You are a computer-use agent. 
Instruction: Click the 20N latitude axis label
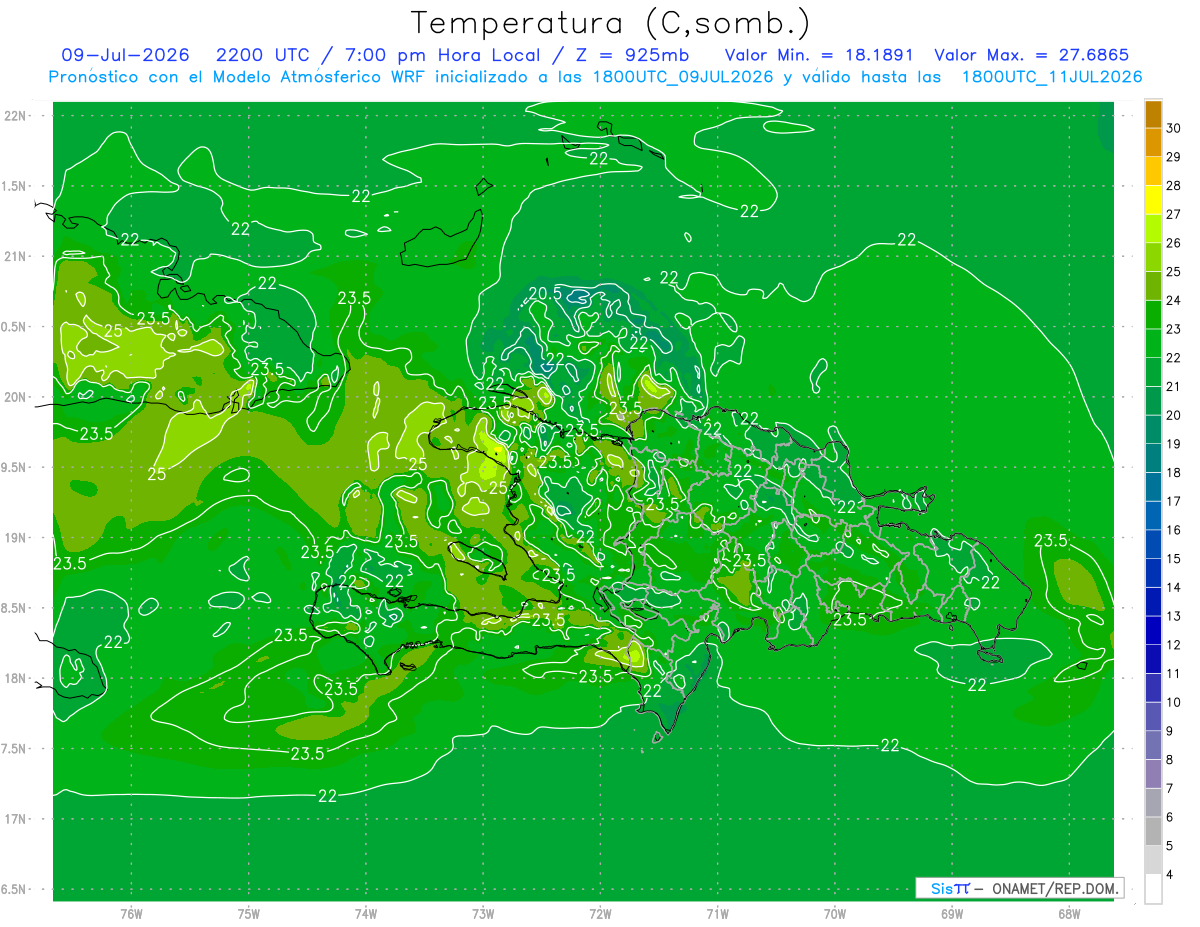tap(16, 397)
